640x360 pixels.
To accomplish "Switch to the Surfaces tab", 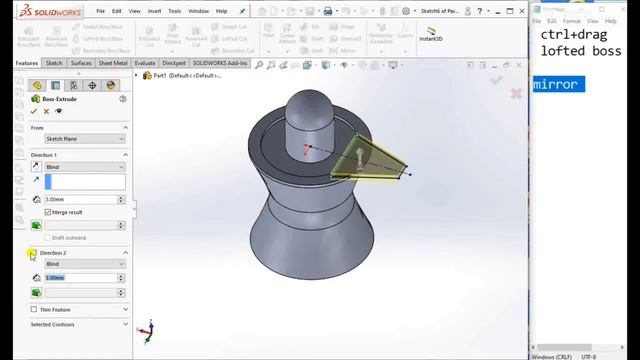I will click(x=81, y=63).
